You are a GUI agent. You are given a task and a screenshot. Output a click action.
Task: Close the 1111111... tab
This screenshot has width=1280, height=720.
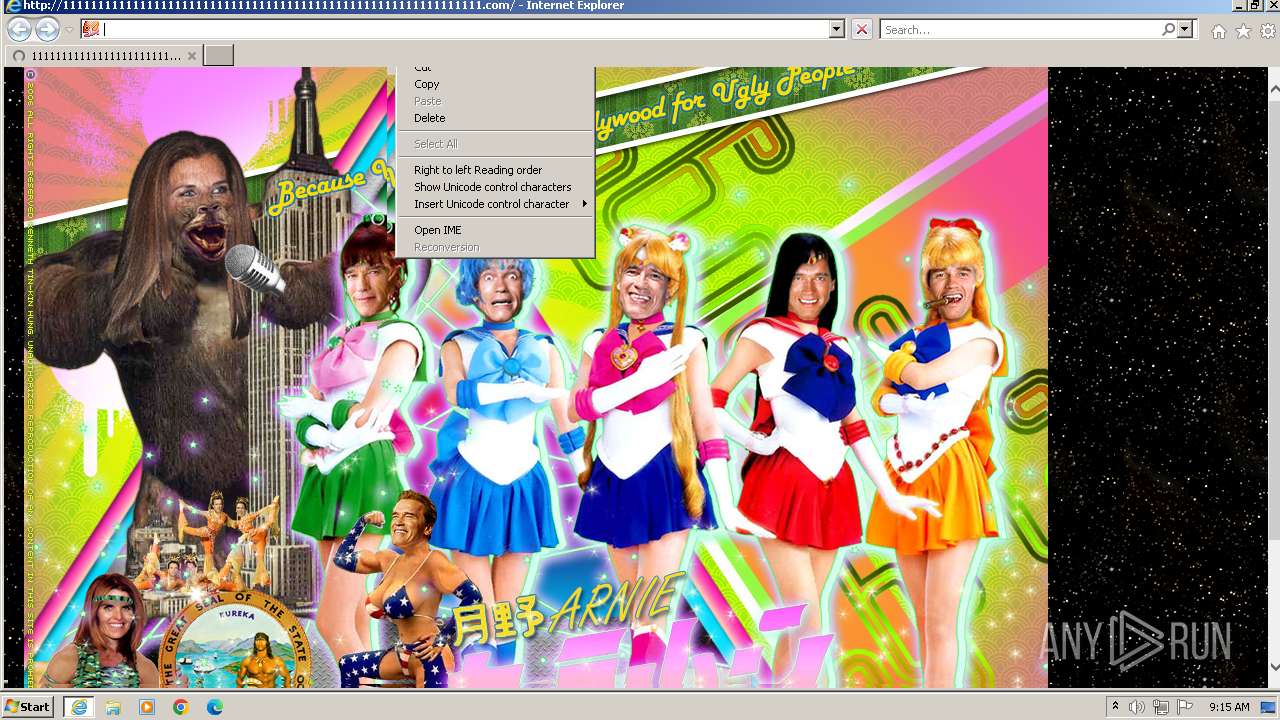pyautogui.click(x=192, y=56)
